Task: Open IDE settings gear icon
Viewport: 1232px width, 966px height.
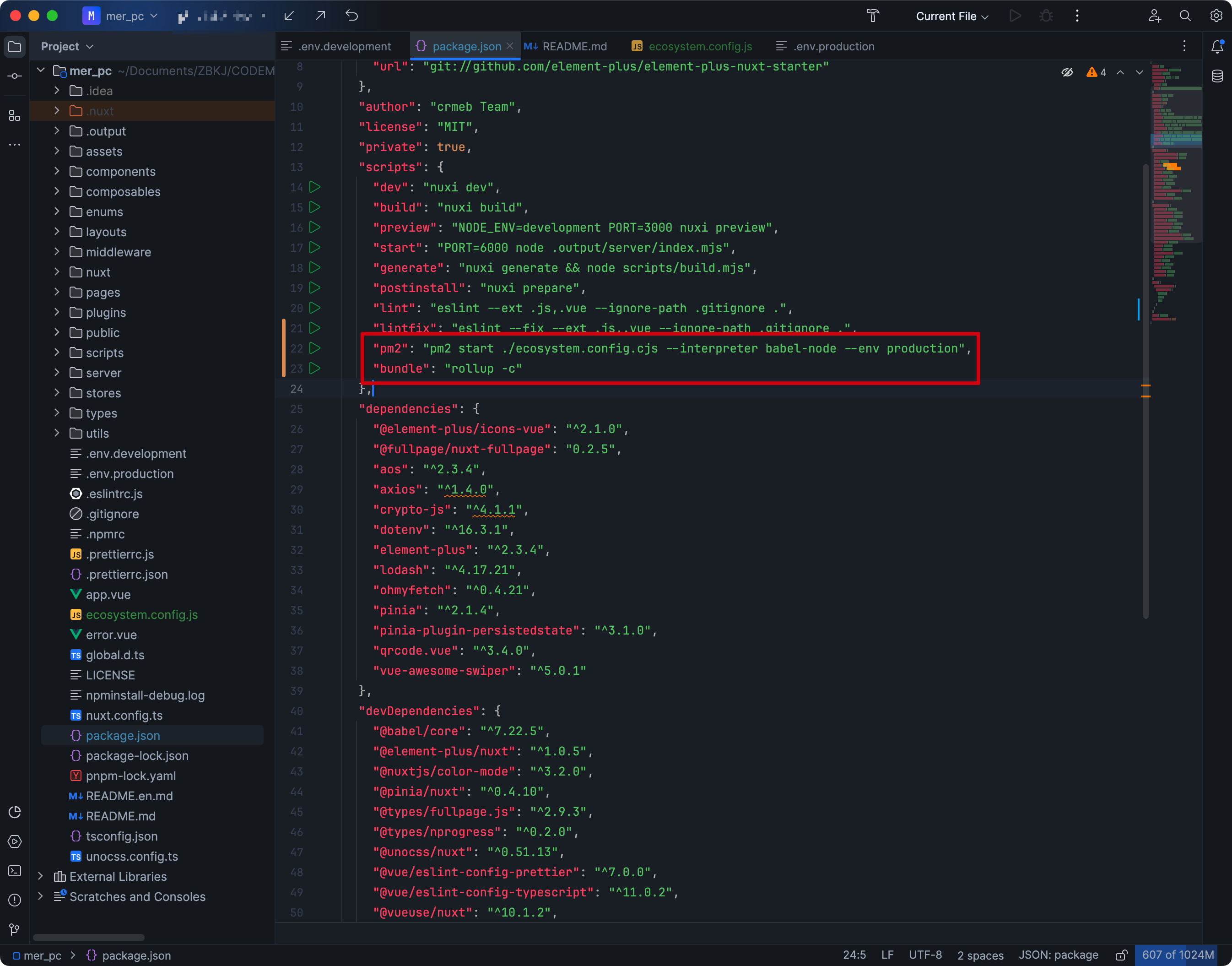Action: [x=1216, y=16]
